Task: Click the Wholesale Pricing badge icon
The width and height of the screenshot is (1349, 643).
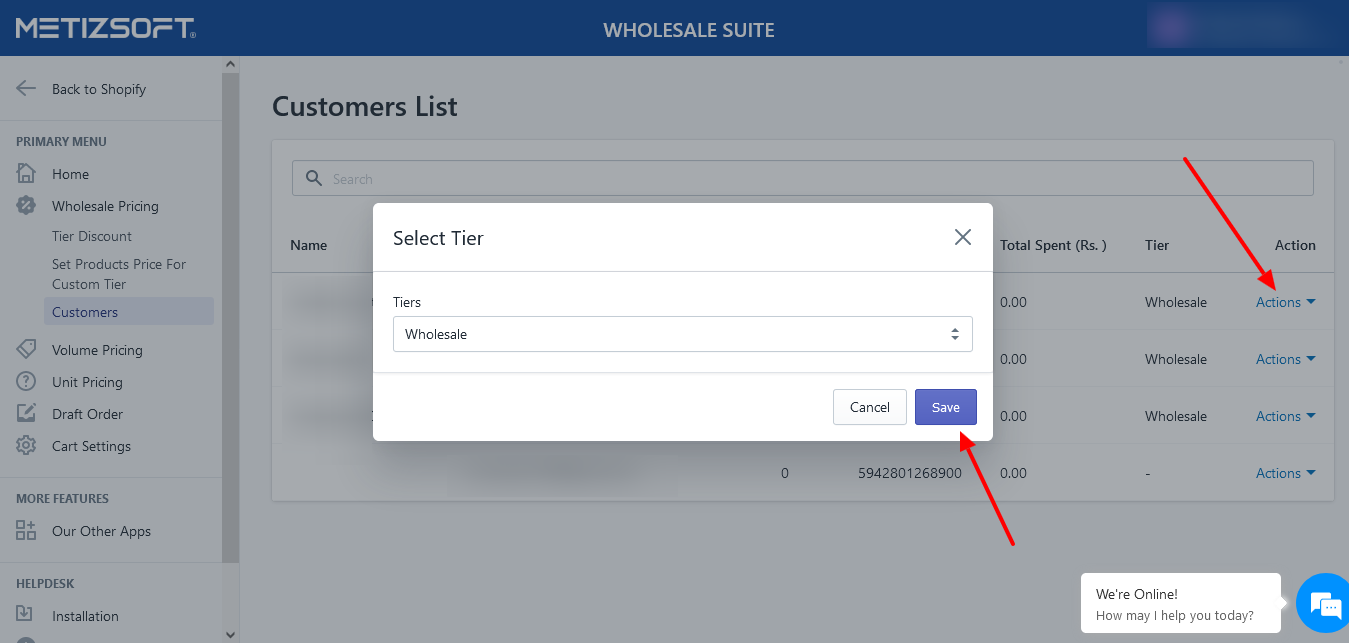Action: [x=26, y=206]
